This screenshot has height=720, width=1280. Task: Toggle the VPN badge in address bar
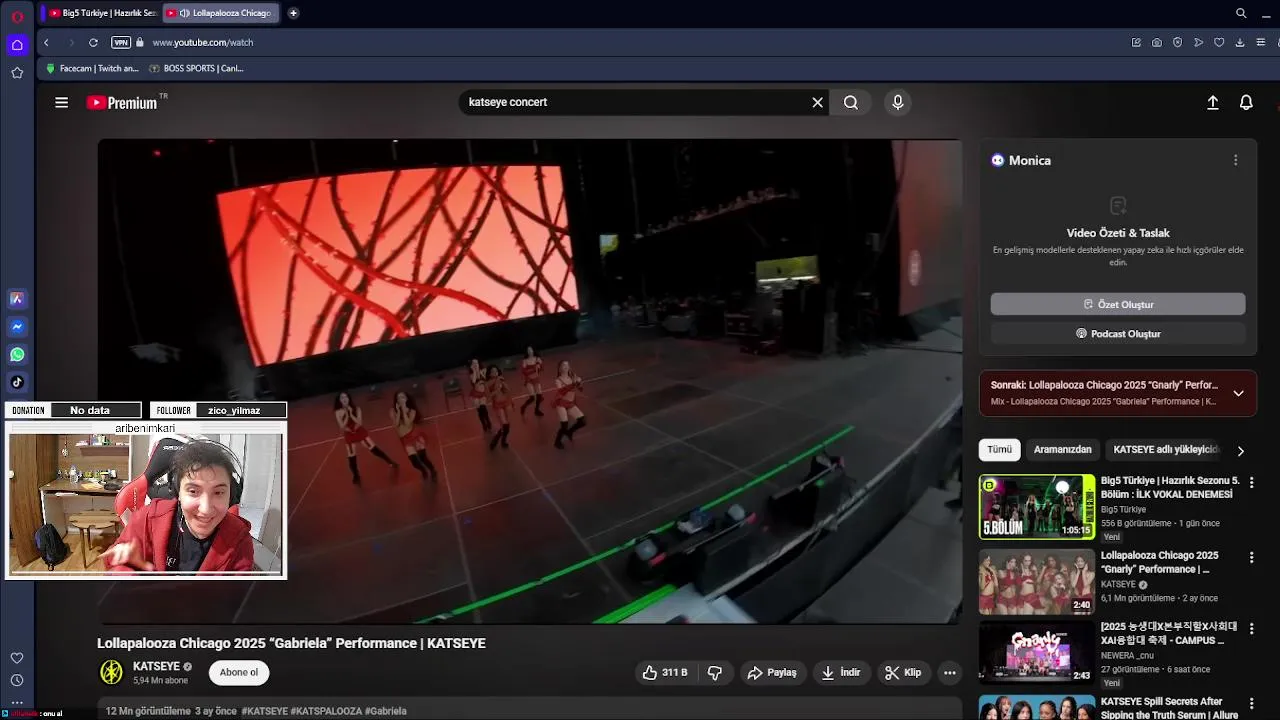[x=121, y=42]
